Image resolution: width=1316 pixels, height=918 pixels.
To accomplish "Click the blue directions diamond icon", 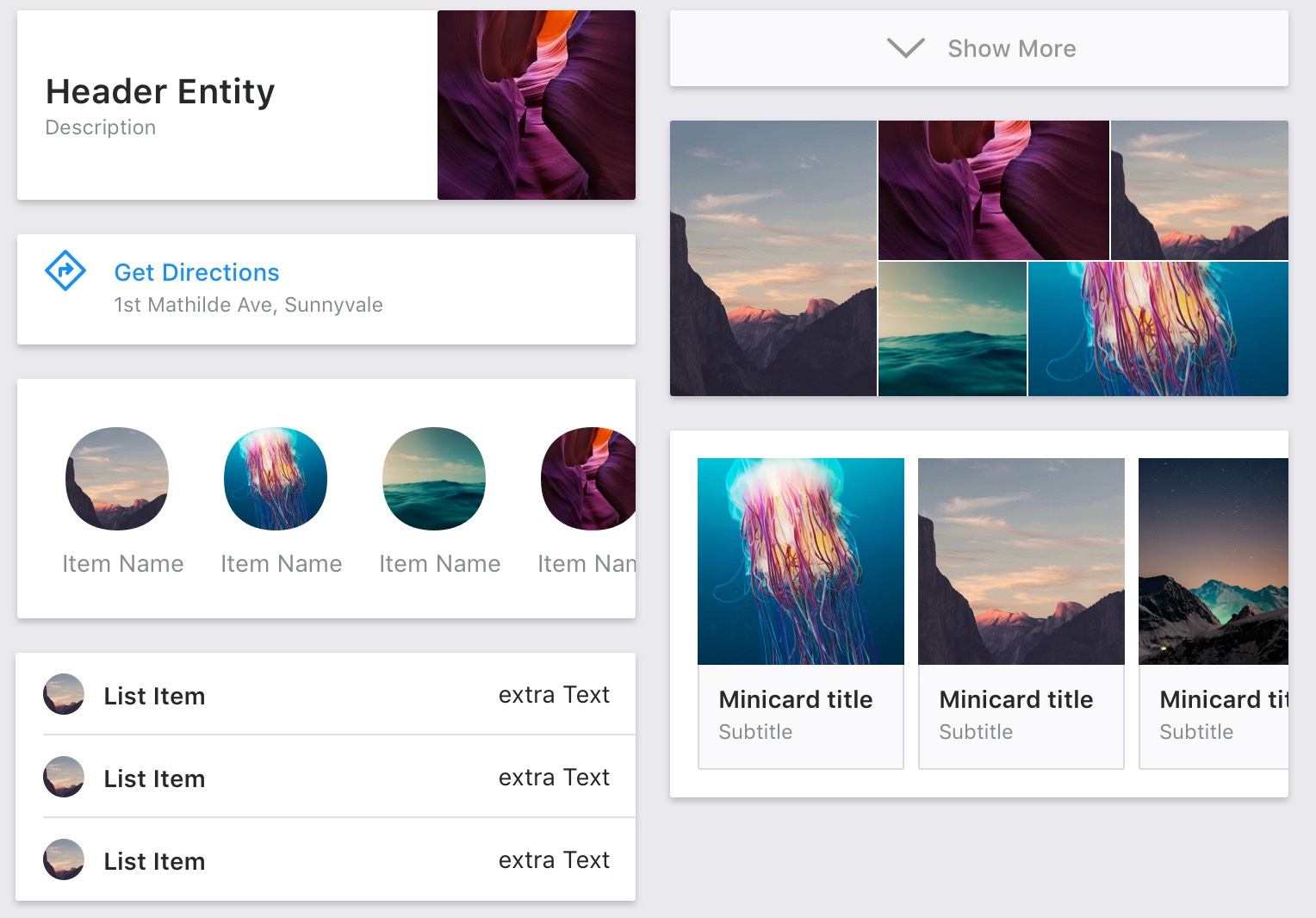I will 65,271.
